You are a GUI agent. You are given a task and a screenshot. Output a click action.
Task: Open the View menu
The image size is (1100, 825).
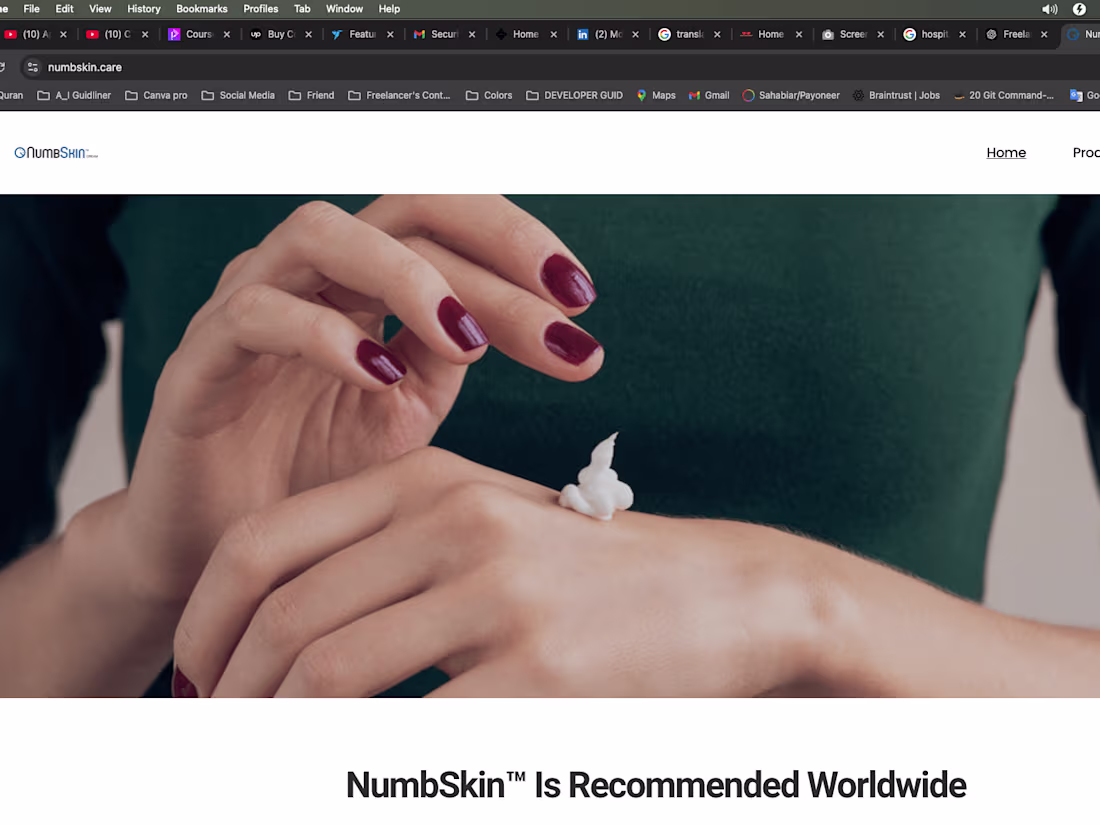[x=100, y=9]
